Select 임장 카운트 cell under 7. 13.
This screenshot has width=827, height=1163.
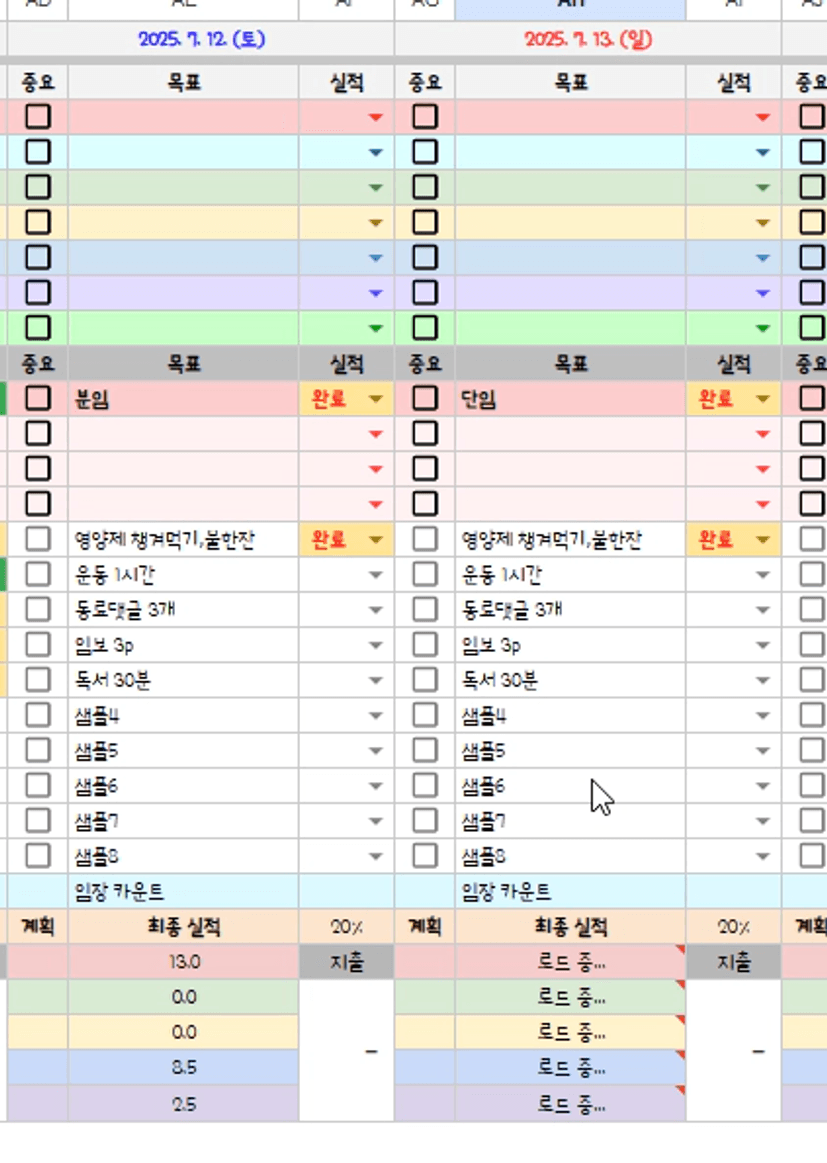[x=571, y=892]
